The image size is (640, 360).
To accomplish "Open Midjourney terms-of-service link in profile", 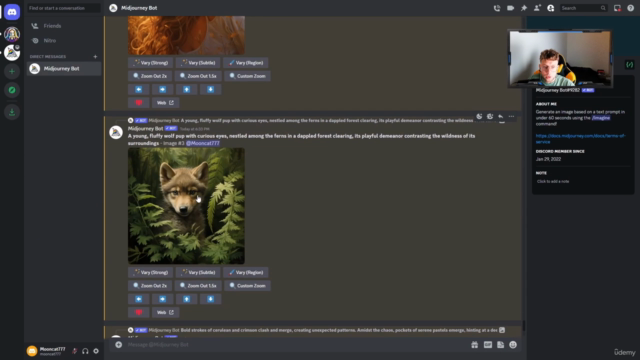I will coord(580,139).
